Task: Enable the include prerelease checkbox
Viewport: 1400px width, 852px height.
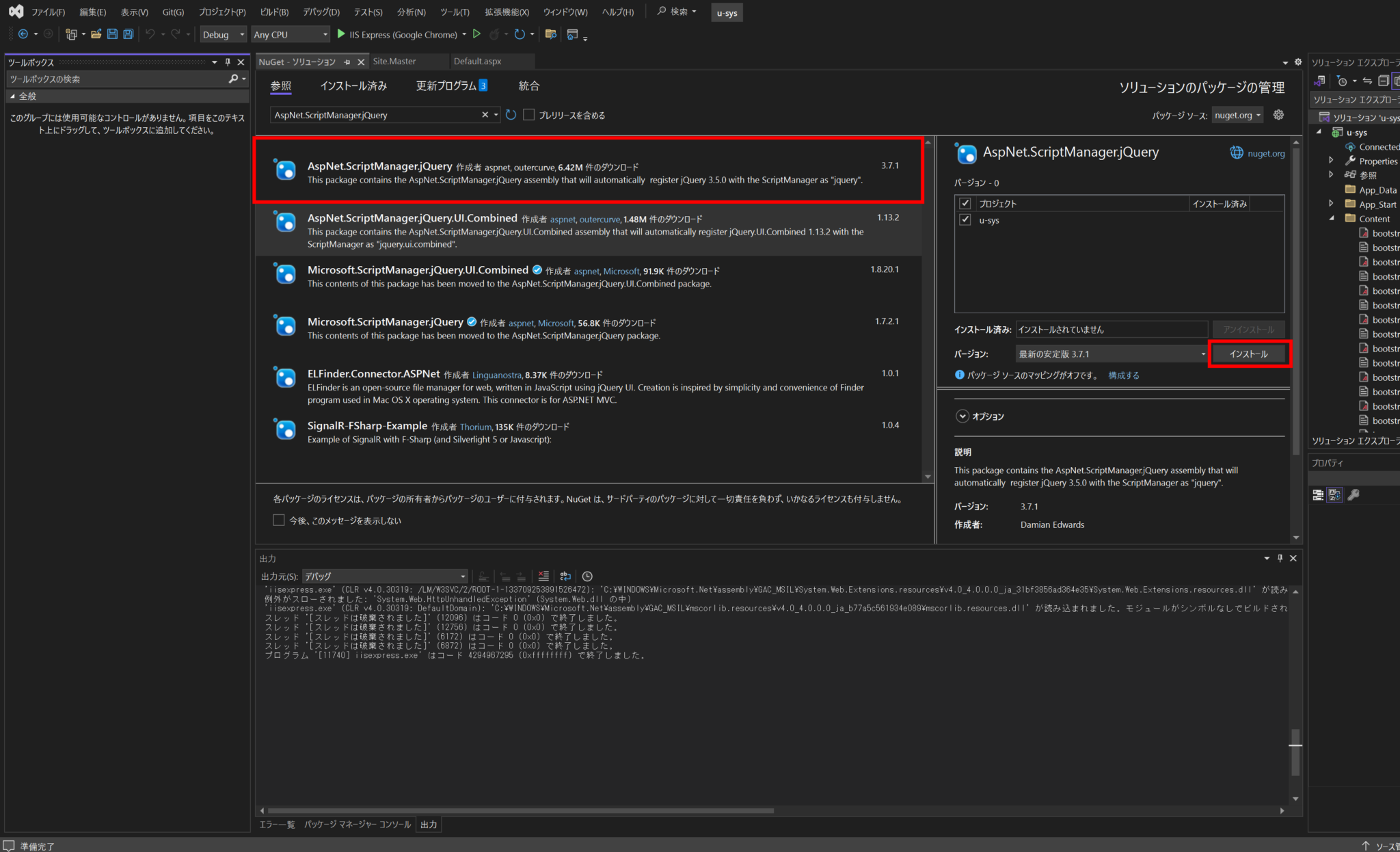Action: pyautogui.click(x=528, y=115)
